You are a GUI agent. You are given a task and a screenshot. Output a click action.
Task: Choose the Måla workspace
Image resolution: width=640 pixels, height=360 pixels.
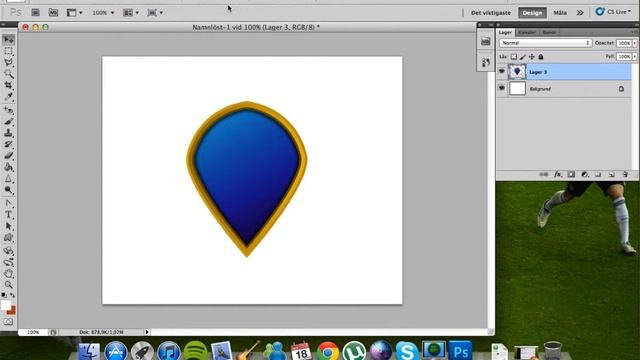tap(560, 13)
